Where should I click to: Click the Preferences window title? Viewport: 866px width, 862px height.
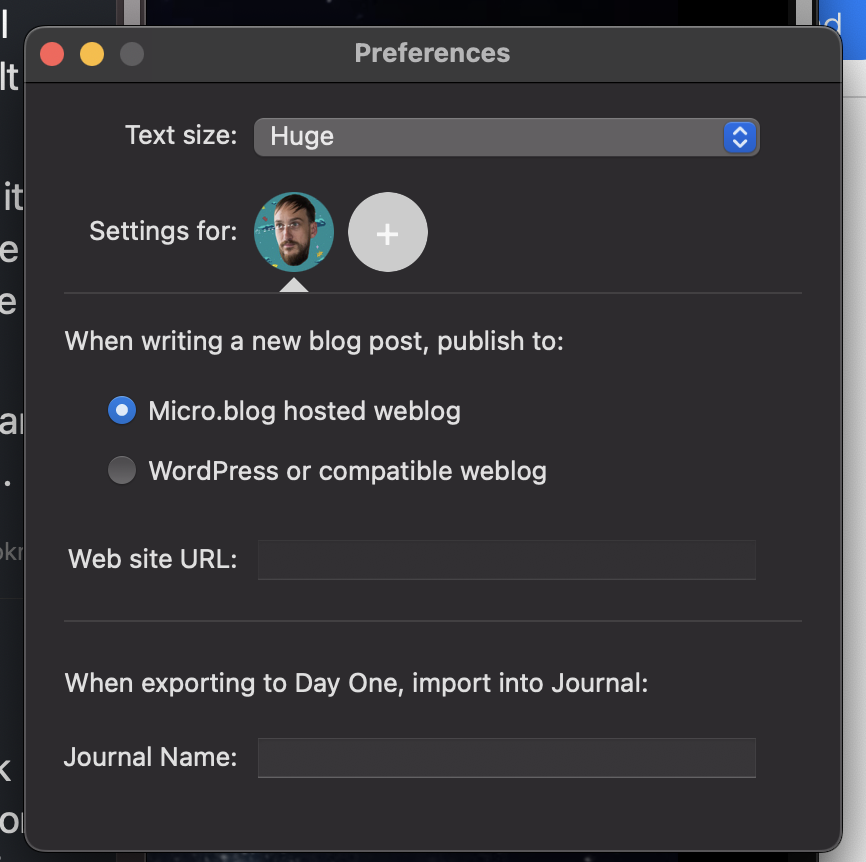pos(432,53)
